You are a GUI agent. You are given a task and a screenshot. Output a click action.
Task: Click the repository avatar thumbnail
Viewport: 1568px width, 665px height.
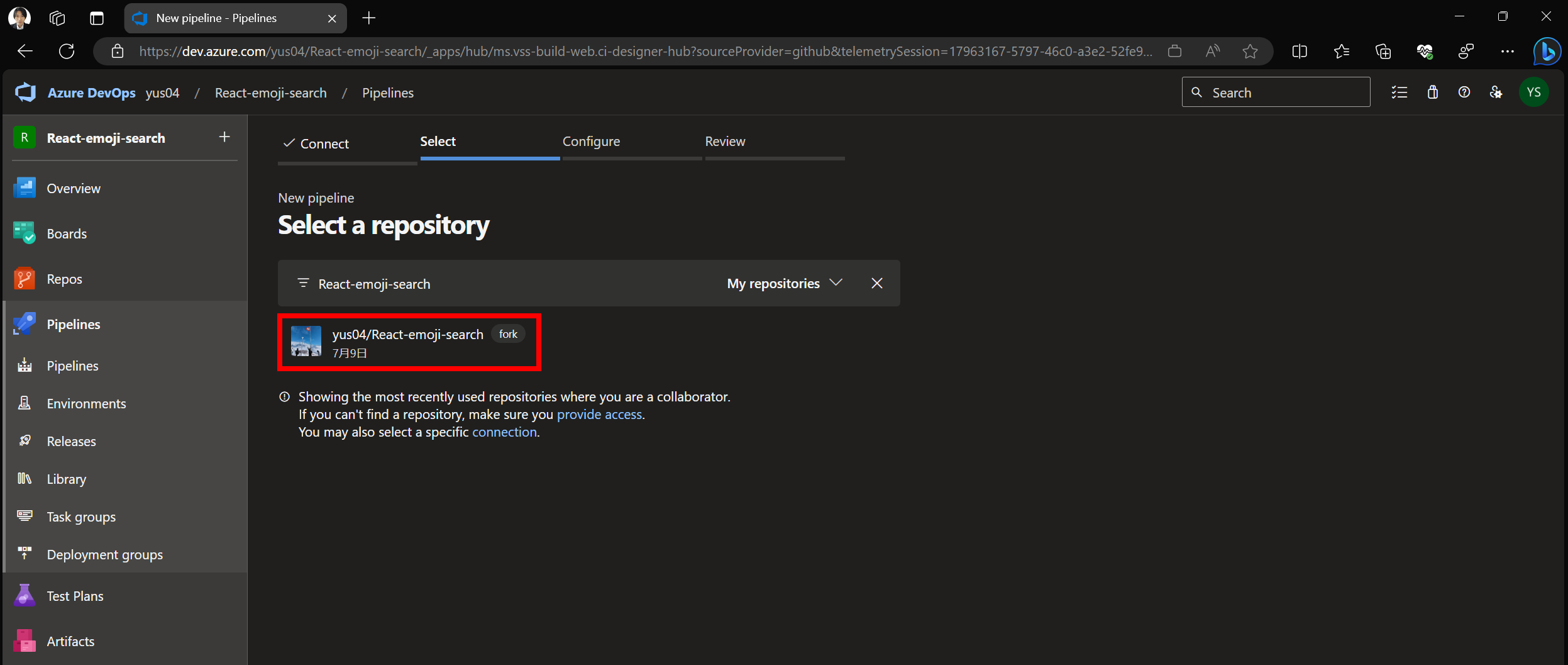306,342
